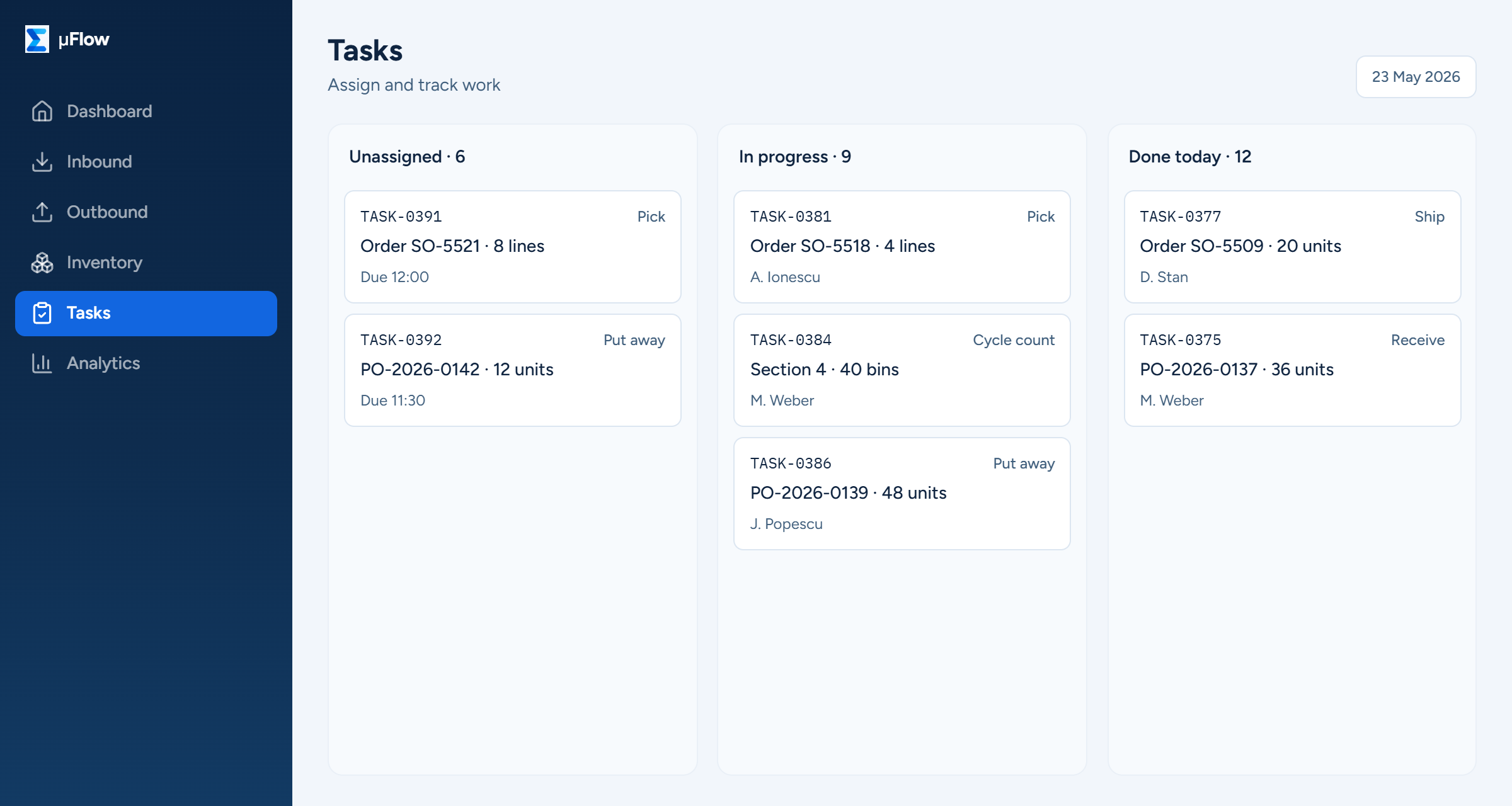Viewport: 1512px width, 806px height.
Task: Click PO-2026-0142 · 12 units text
Action: pyautogui.click(x=457, y=370)
